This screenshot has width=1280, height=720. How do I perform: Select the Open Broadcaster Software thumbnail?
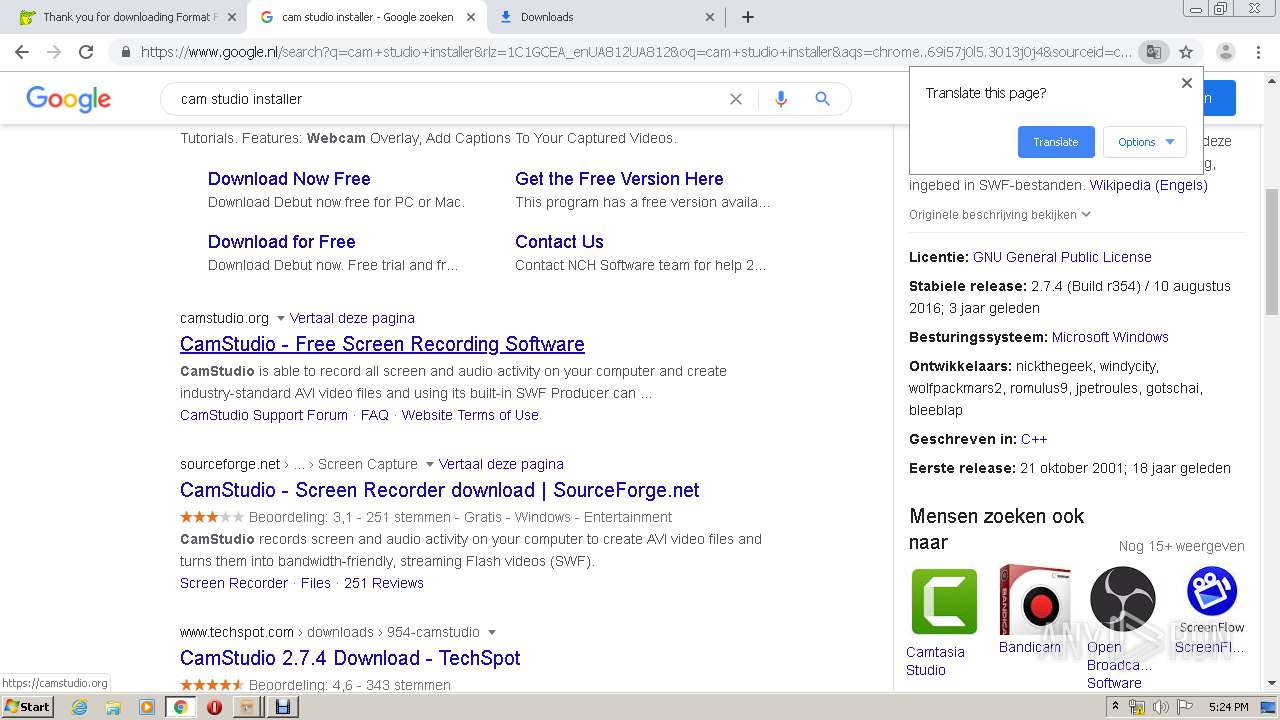click(x=1122, y=599)
